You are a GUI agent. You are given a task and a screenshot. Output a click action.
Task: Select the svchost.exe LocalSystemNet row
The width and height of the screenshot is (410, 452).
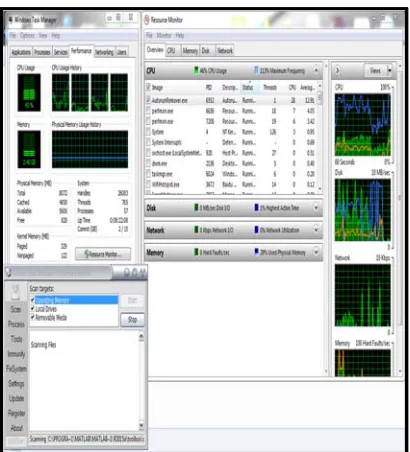(x=232, y=153)
